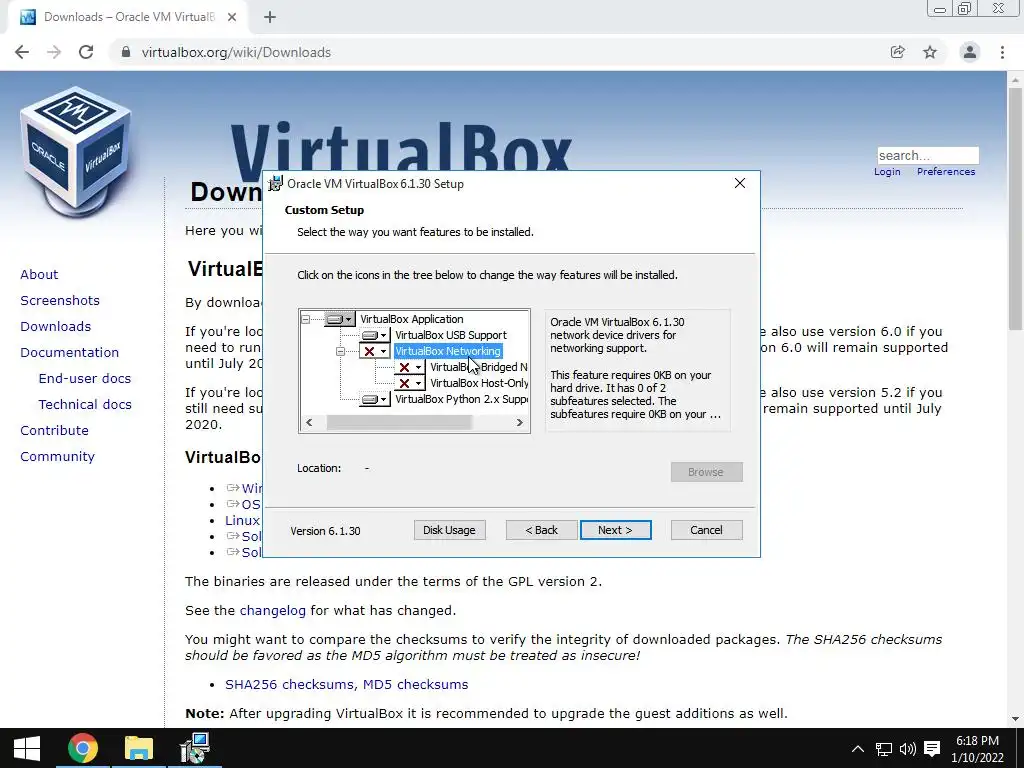Click the Disk Usage button
Image resolution: width=1024 pixels, height=768 pixels.
(449, 530)
